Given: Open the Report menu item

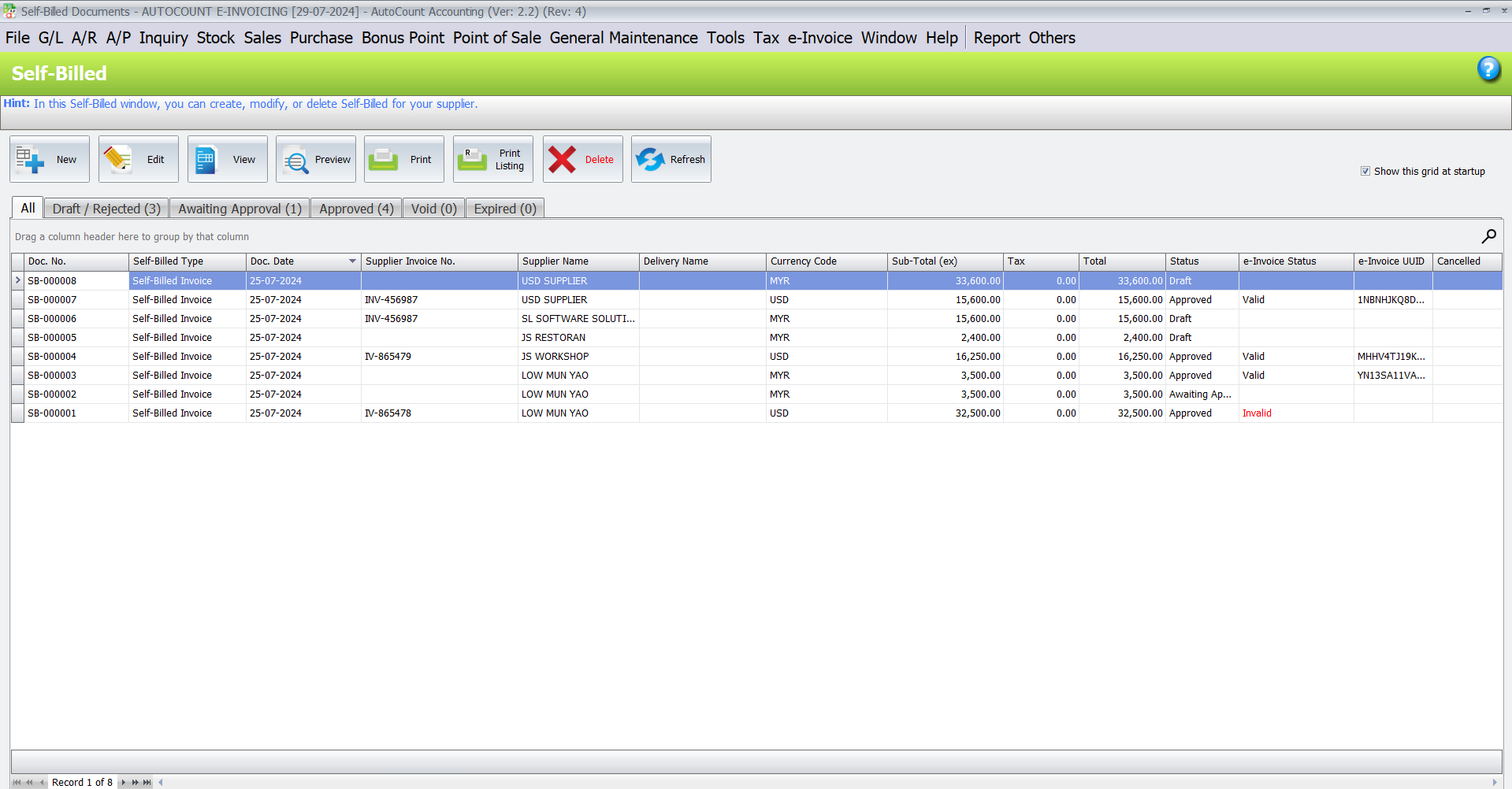Looking at the screenshot, I should [x=996, y=37].
